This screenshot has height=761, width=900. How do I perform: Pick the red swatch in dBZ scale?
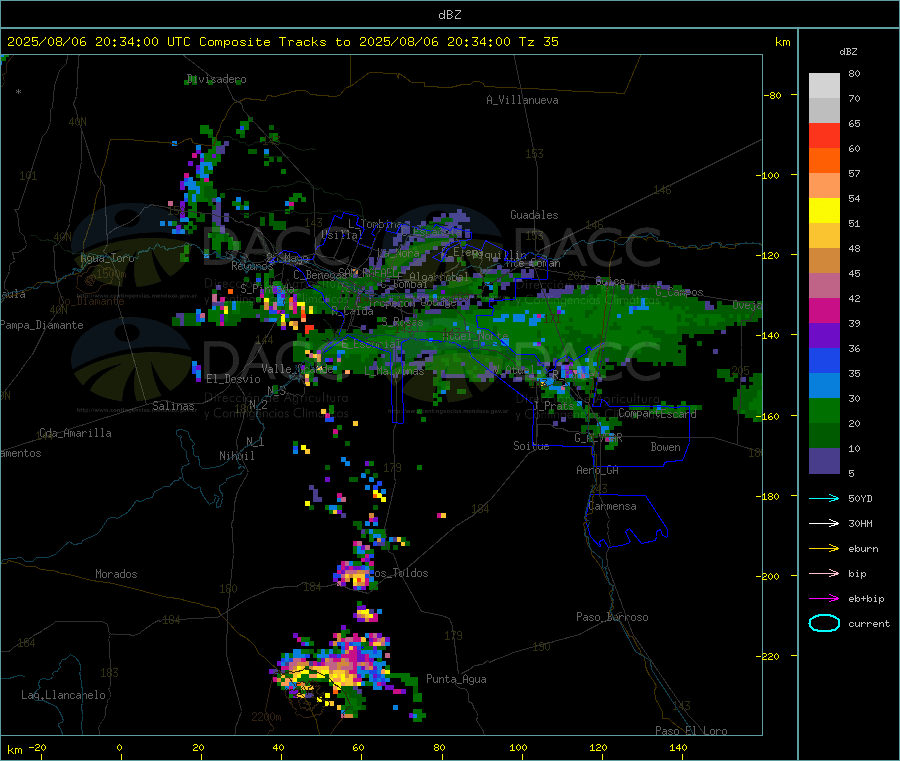click(824, 135)
